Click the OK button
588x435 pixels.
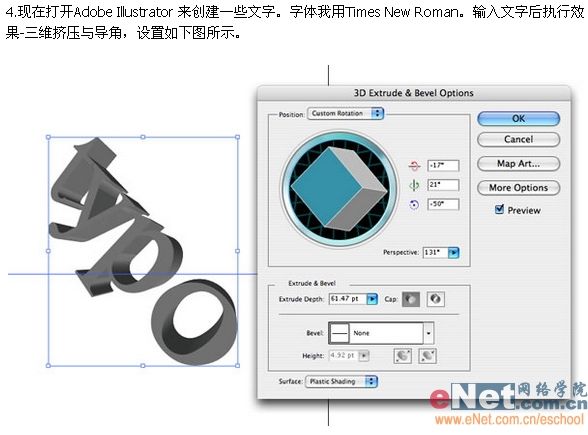coord(519,118)
